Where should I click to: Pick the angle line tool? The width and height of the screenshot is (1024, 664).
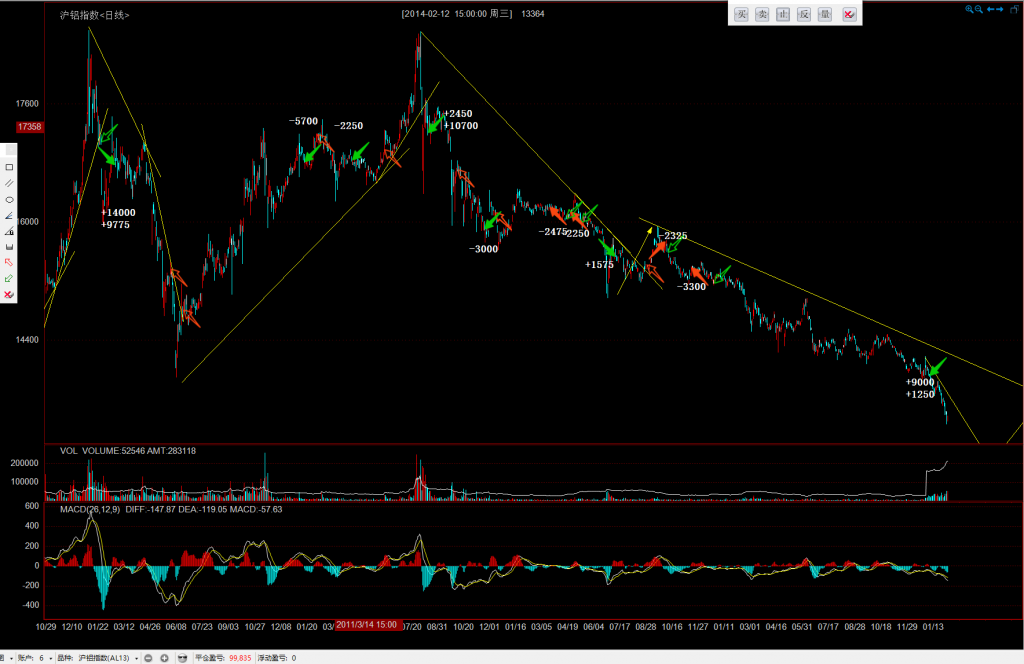9,215
